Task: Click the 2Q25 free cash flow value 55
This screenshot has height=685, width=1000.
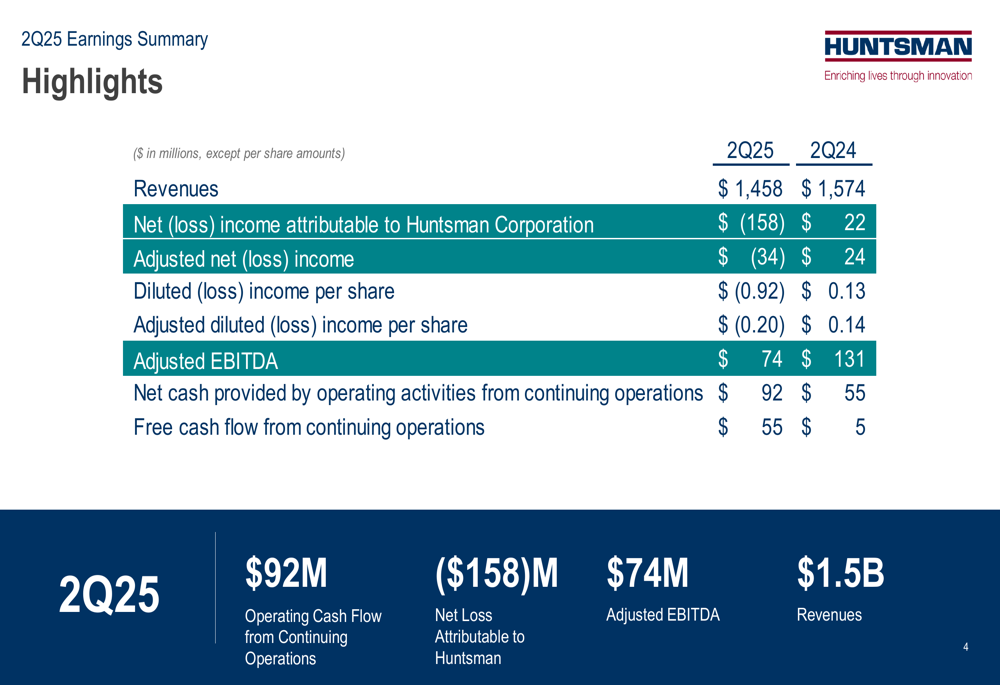Action: coord(772,427)
